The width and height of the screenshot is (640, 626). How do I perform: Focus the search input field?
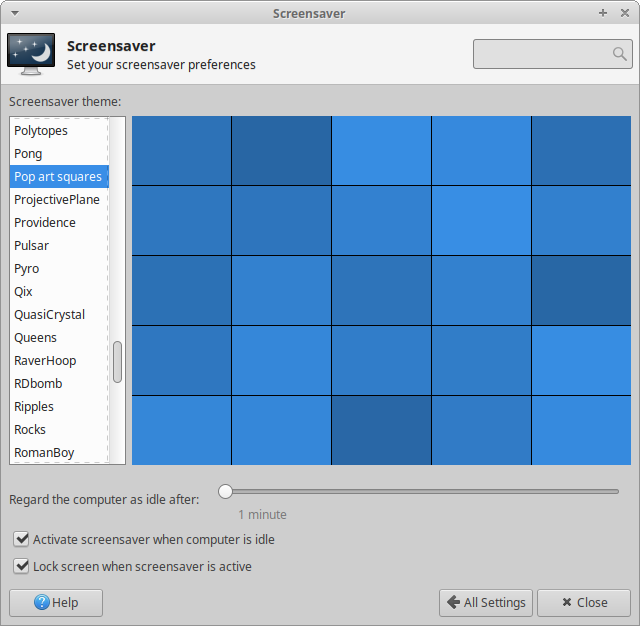point(553,54)
